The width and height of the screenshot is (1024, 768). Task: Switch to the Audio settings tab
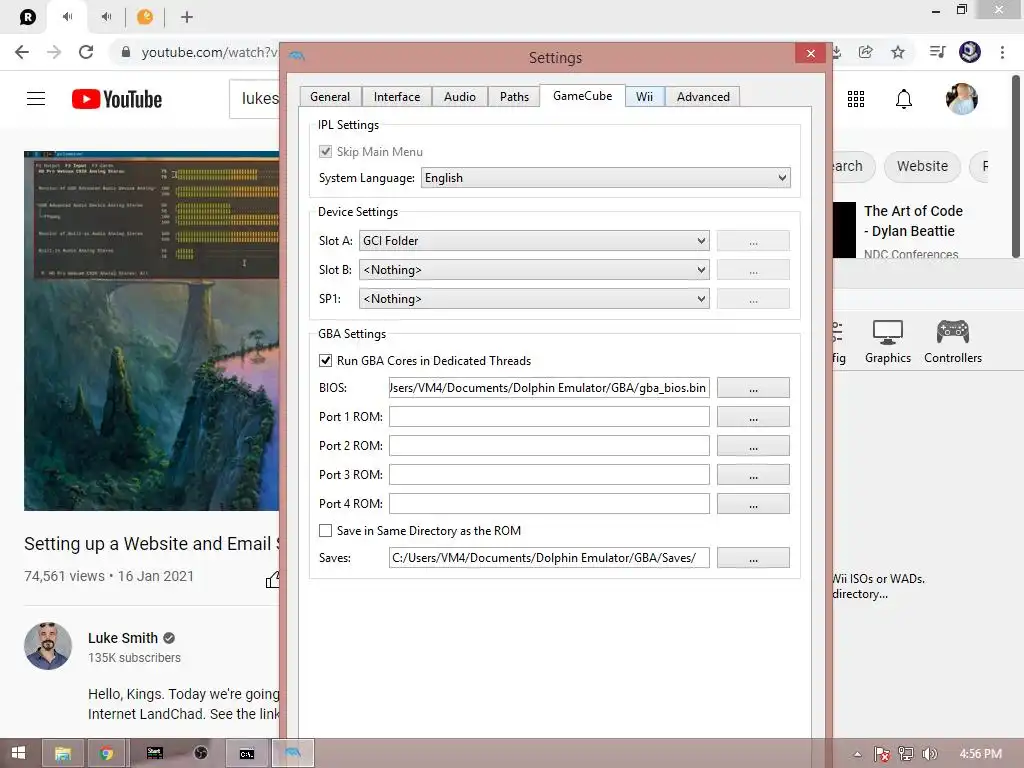(460, 97)
